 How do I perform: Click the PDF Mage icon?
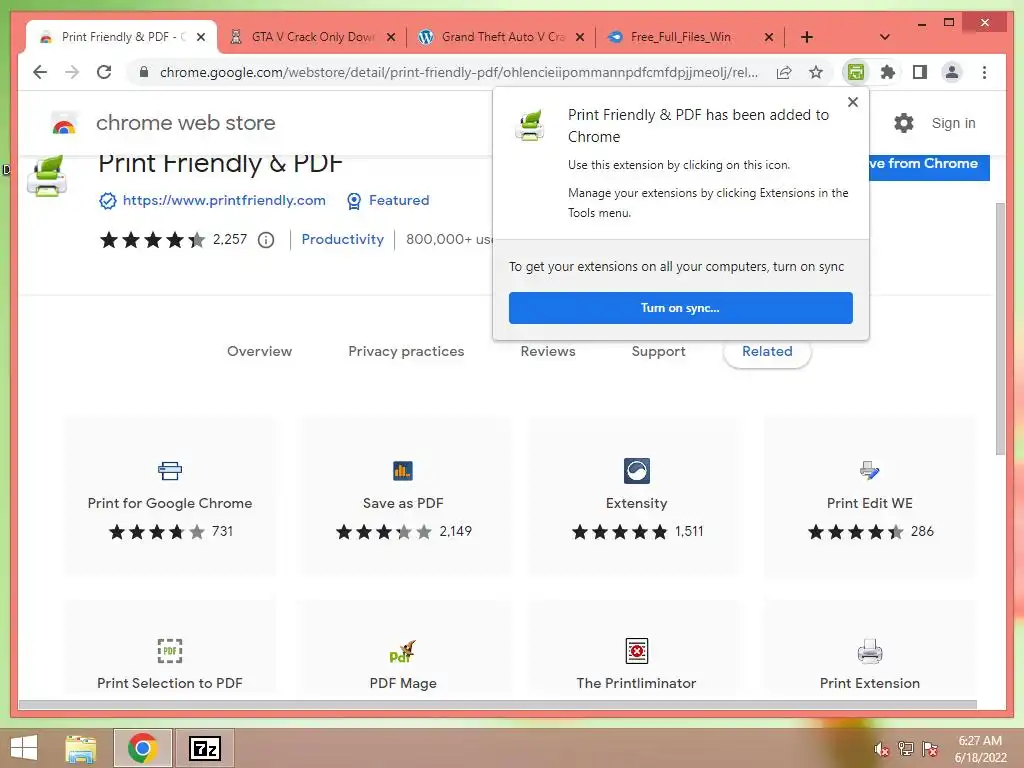pyautogui.click(x=403, y=651)
